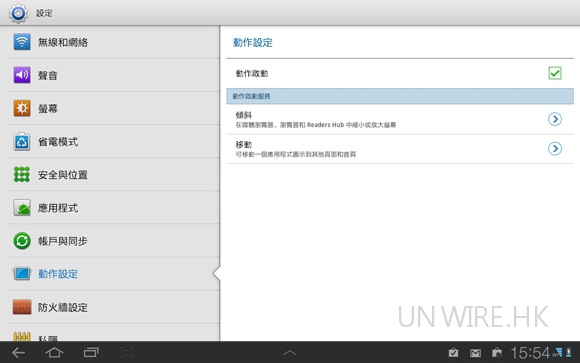
Task: Tap the Readers Hub description under 傾斜
Action: (316, 125)
